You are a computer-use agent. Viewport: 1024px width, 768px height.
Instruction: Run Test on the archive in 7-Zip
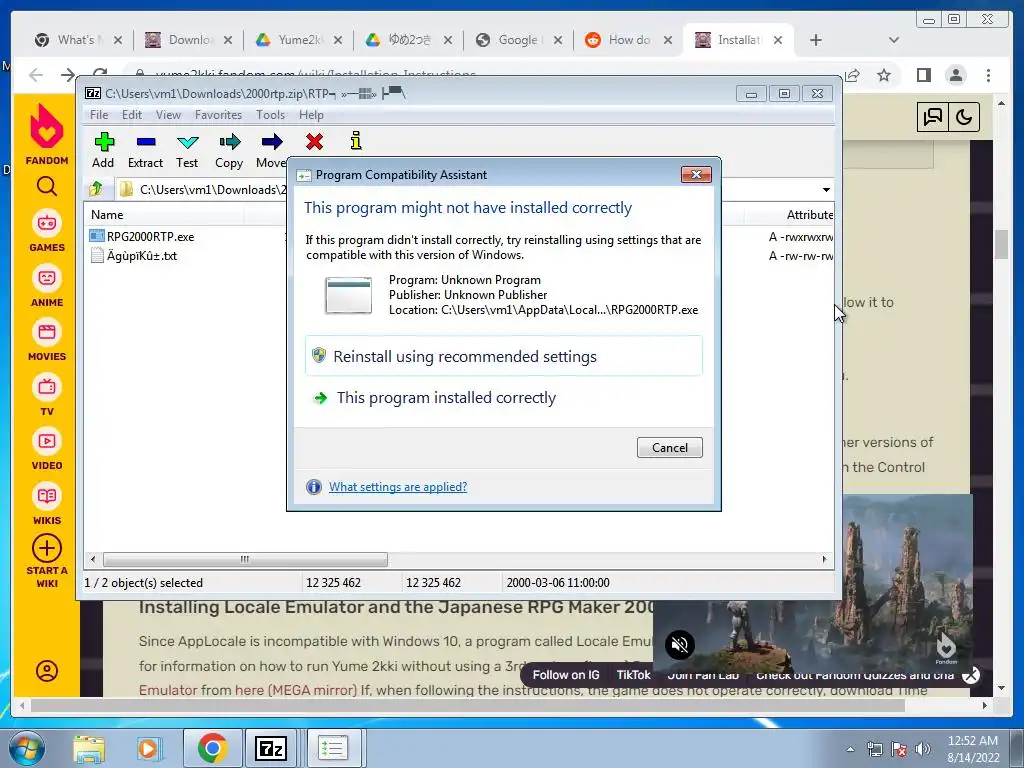pyautogui.click(x=187, y=150)
